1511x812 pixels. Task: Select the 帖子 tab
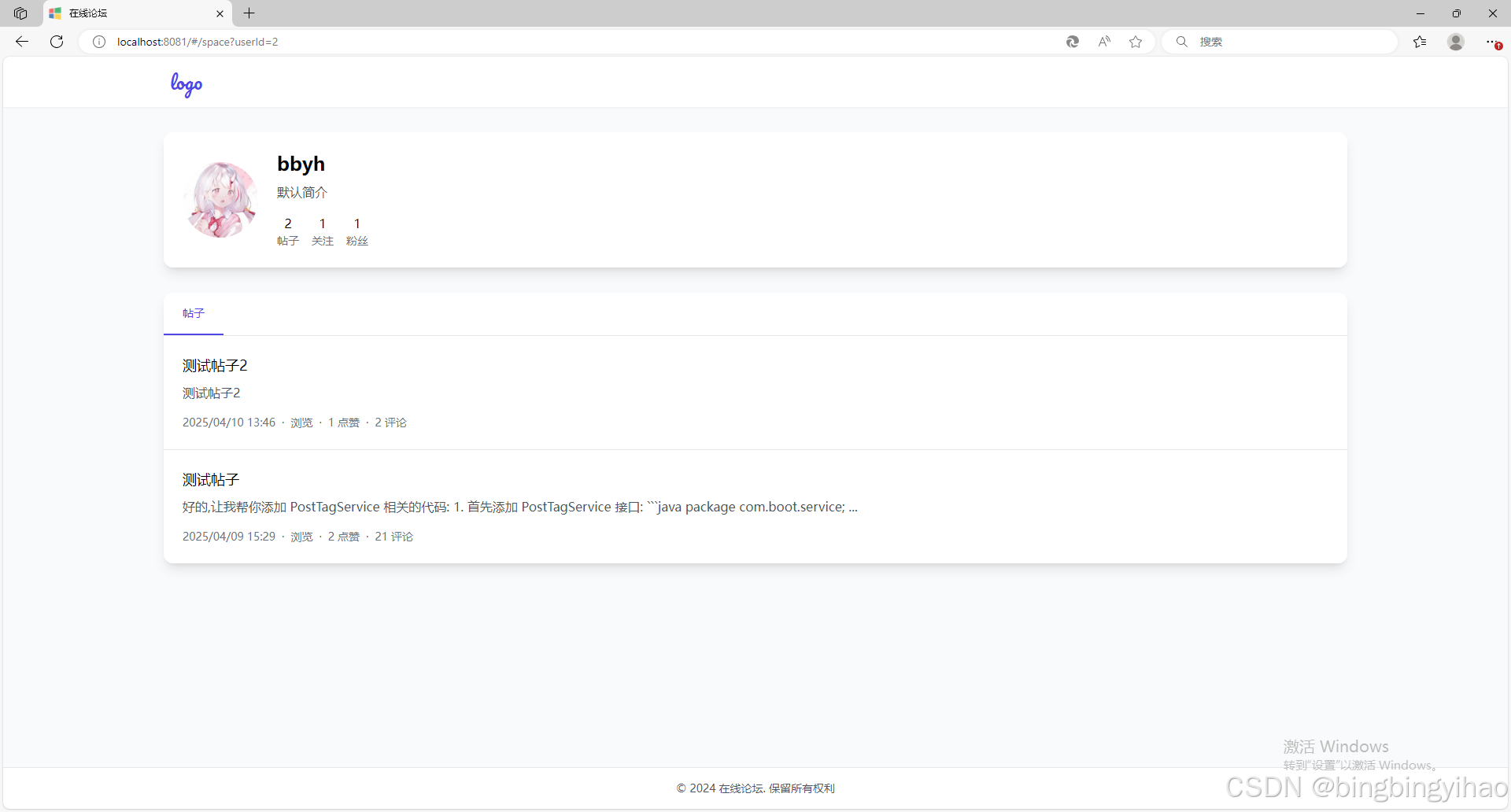pos(194,313)
